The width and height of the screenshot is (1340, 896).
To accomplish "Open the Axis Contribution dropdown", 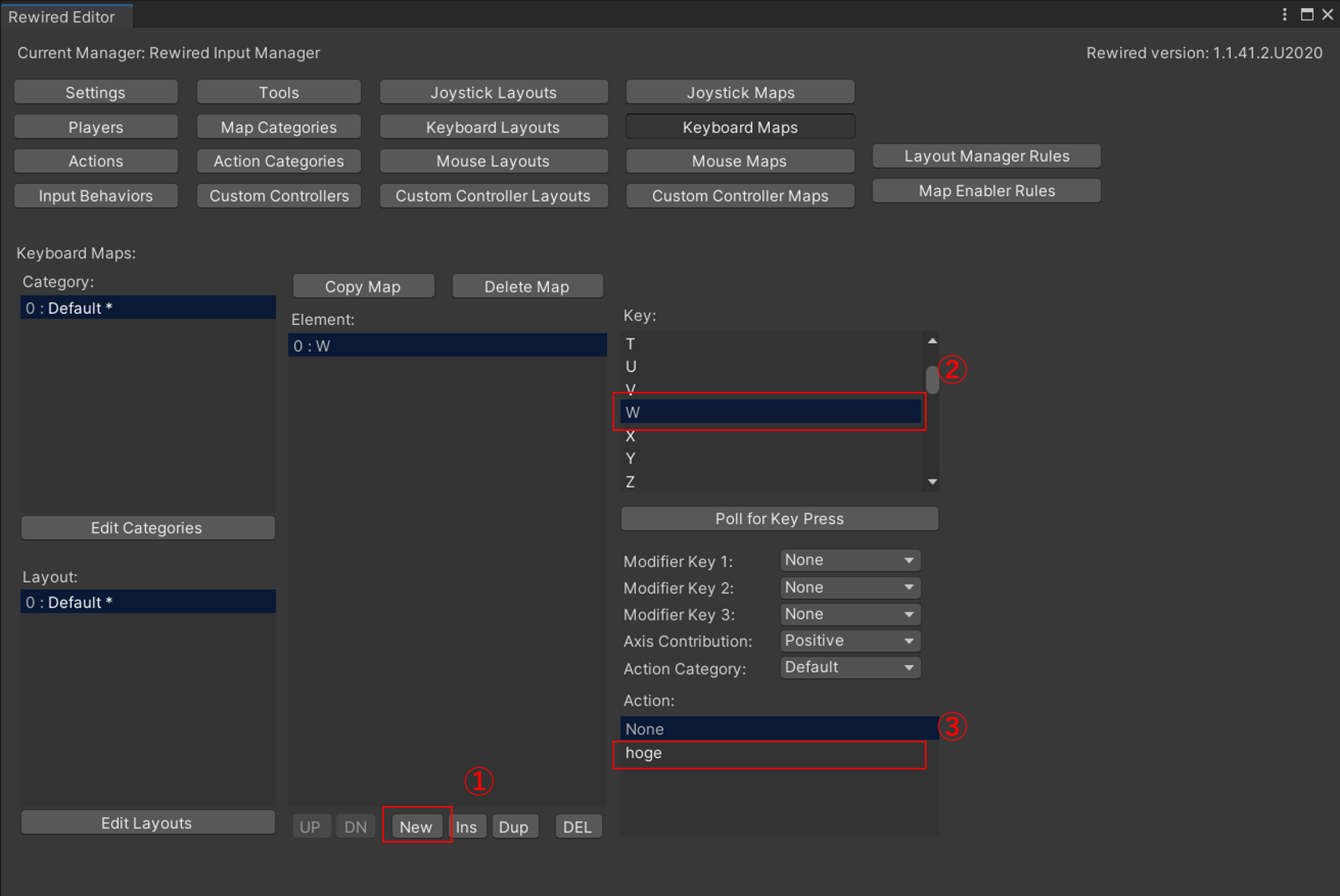I will click(x=849, y=640).
